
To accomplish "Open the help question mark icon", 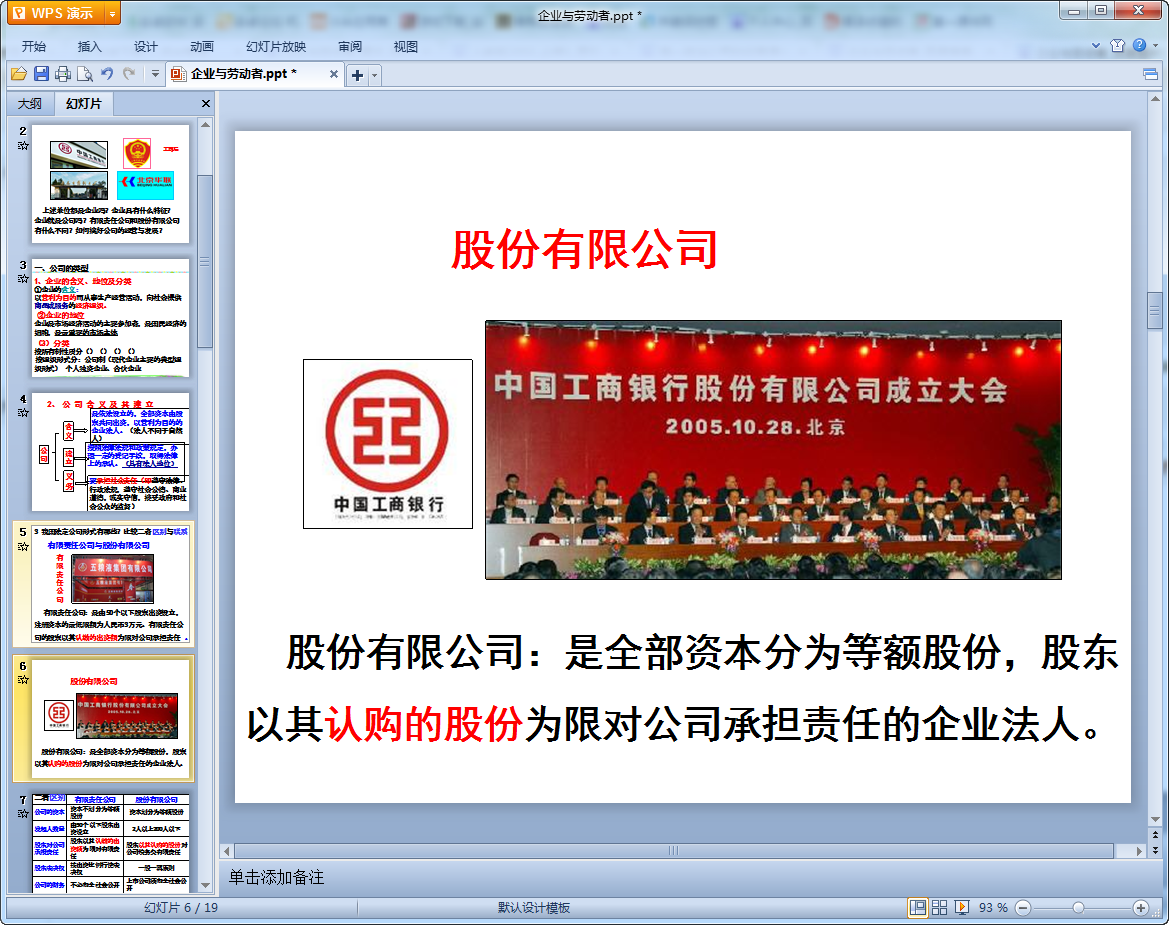I will 1139,45.
